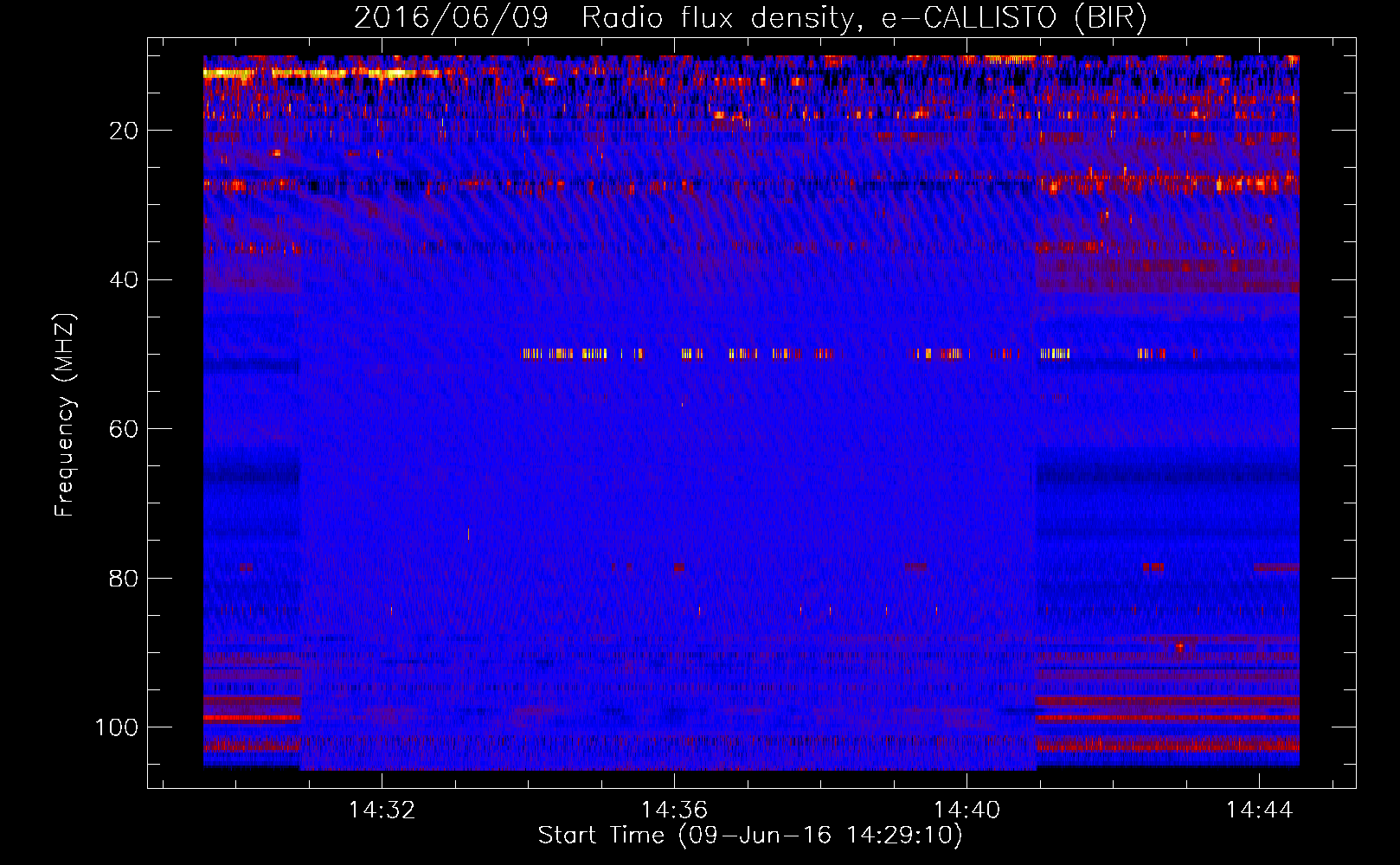The height and width of the screenshot is (865, 1400).
Task: Click the '20' frequency tick label
Action: pos(124,131)
